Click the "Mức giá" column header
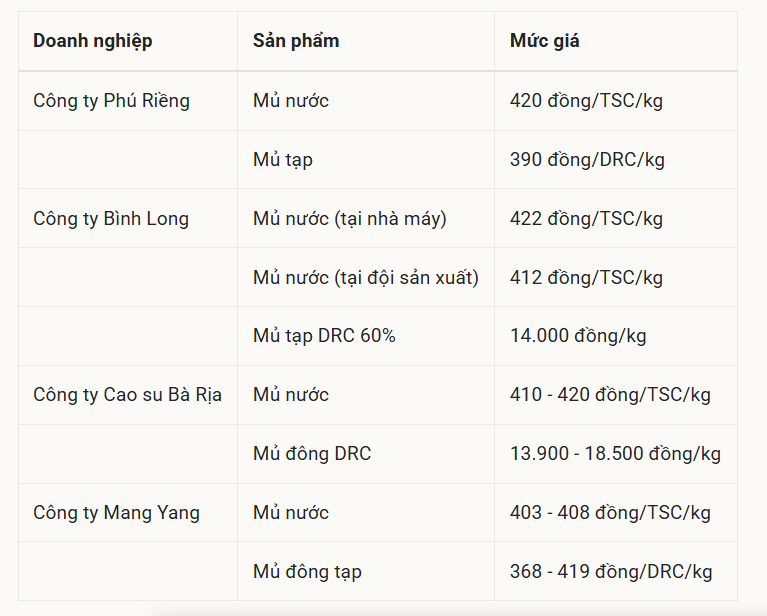This screenshot has height=616, width=767. (545, 41)
